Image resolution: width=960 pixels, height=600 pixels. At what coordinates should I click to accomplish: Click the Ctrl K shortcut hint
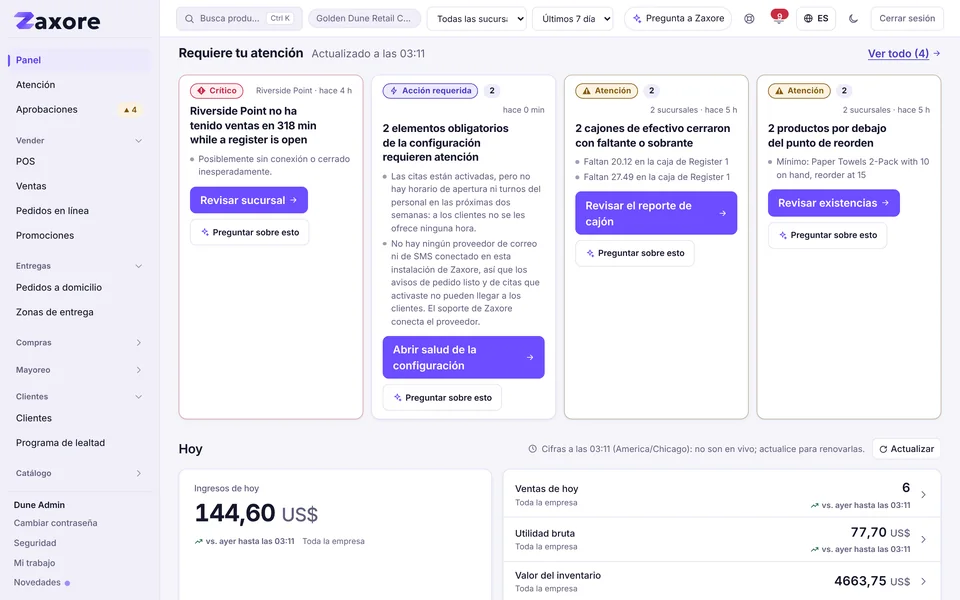click(280, 18)
